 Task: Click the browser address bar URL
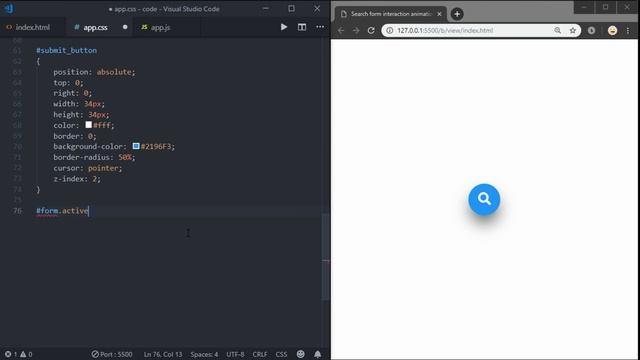coord(445,30)
